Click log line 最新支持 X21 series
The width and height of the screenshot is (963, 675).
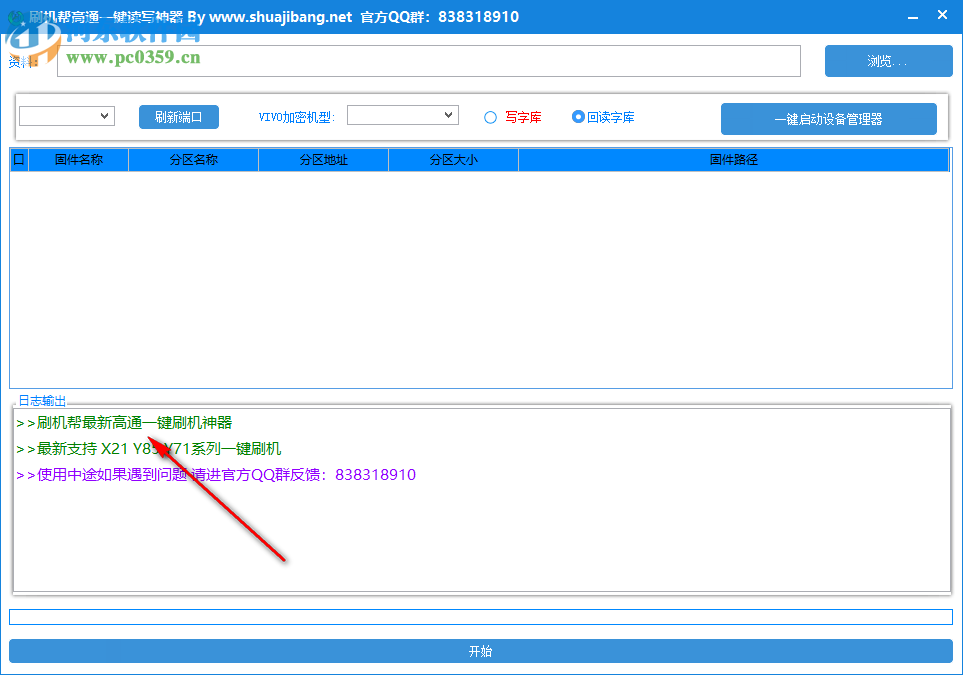click(149, 449)
